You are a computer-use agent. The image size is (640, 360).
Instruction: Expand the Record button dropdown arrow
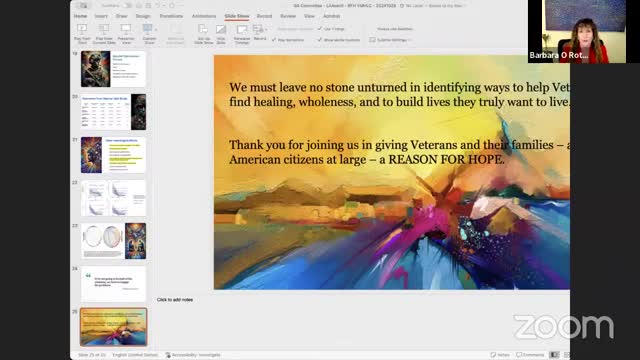pos(266,29)
